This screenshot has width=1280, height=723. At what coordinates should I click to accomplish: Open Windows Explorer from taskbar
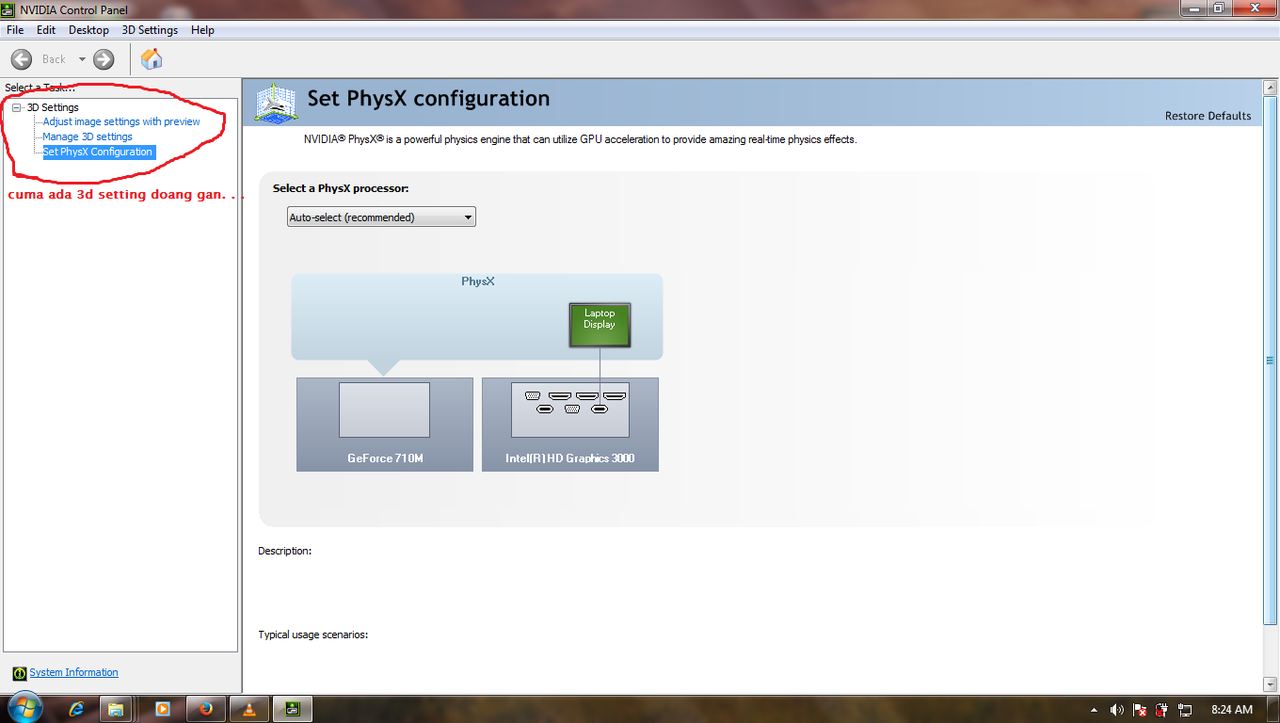(x=116, y=709)
